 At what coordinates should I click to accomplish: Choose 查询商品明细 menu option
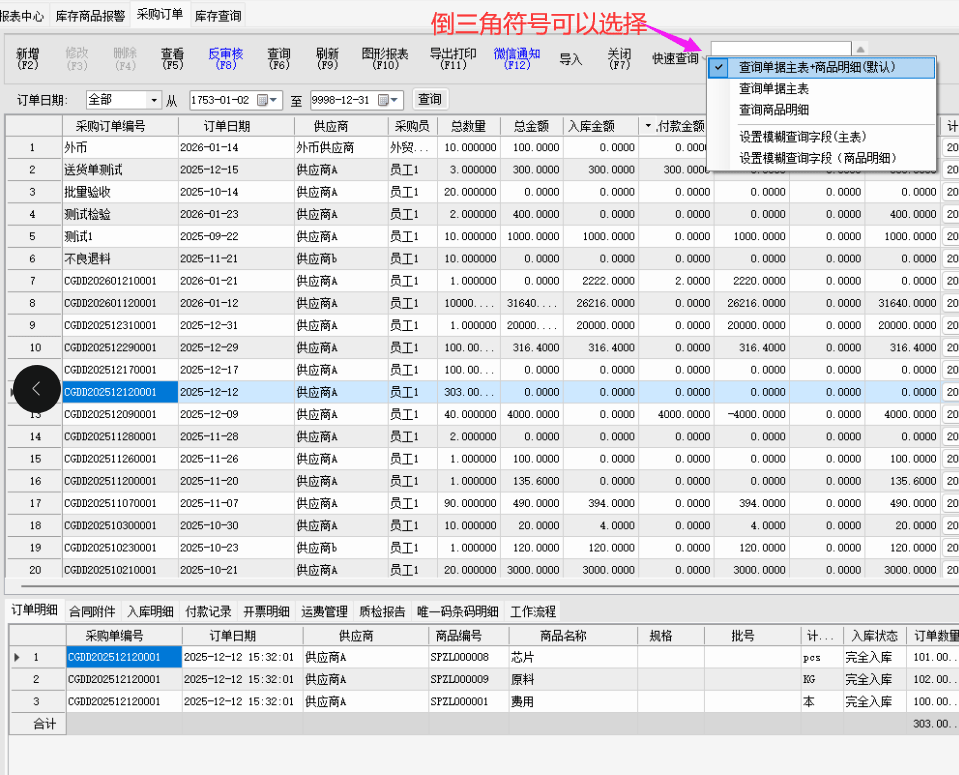pos(773,110)
